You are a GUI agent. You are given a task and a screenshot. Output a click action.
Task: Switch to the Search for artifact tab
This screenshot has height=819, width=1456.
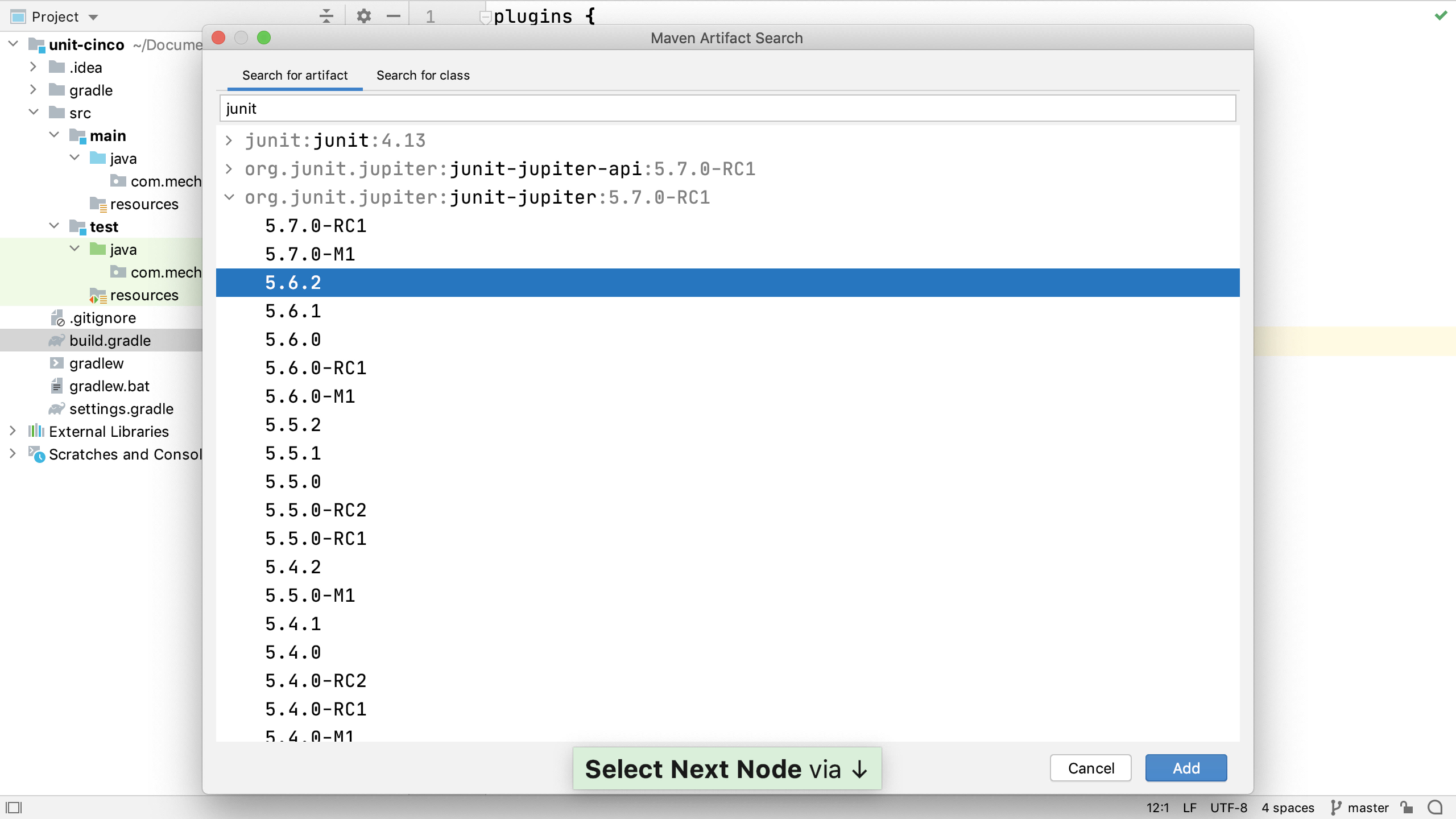click(x=295, y=75)
